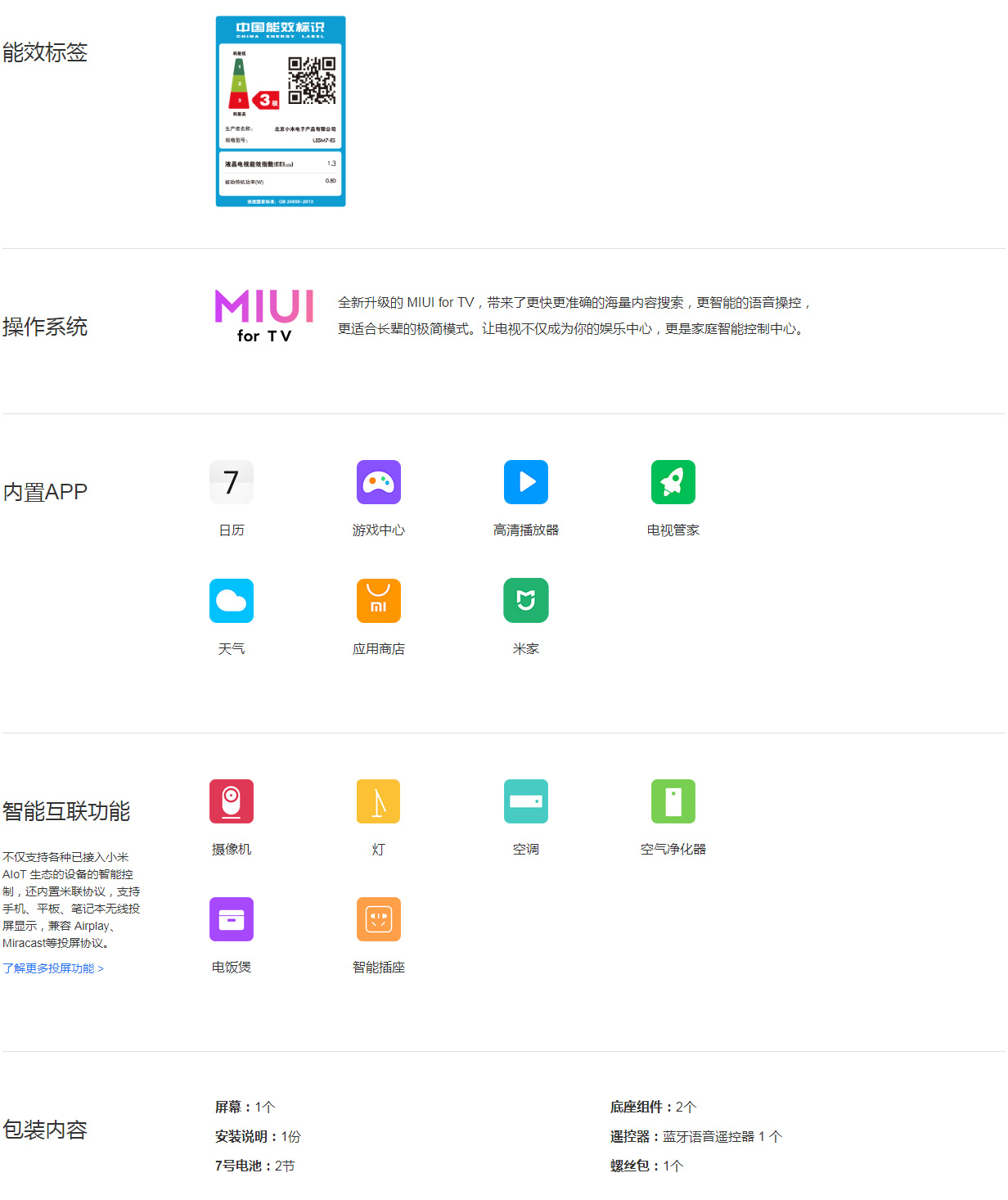Click the yellow lamp device icon
This screenshot has width=1008, height=1200.
click(x=378, y=801)
